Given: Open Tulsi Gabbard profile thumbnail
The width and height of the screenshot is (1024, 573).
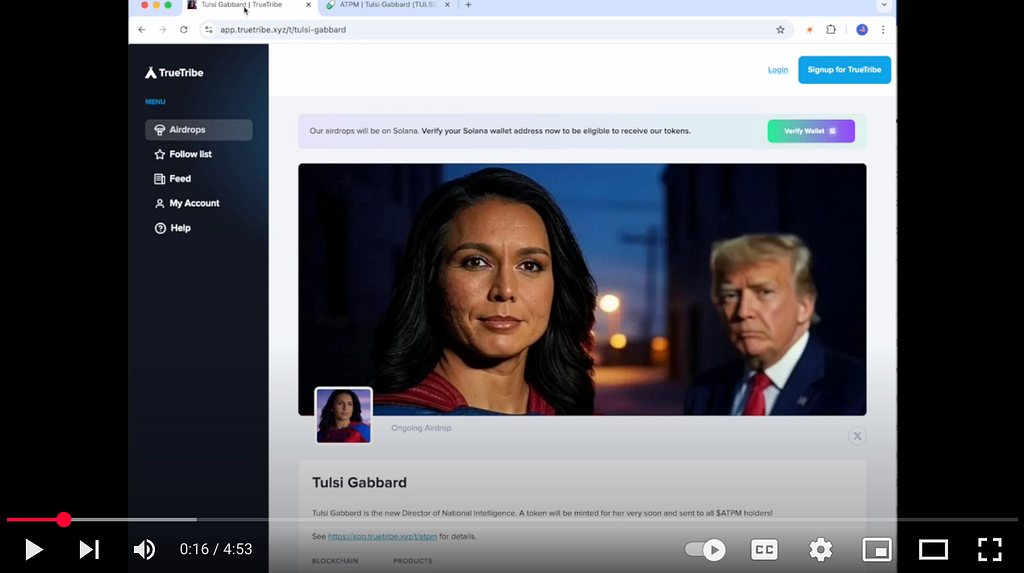Looking at the screenshot, I should tap(344, 416).
